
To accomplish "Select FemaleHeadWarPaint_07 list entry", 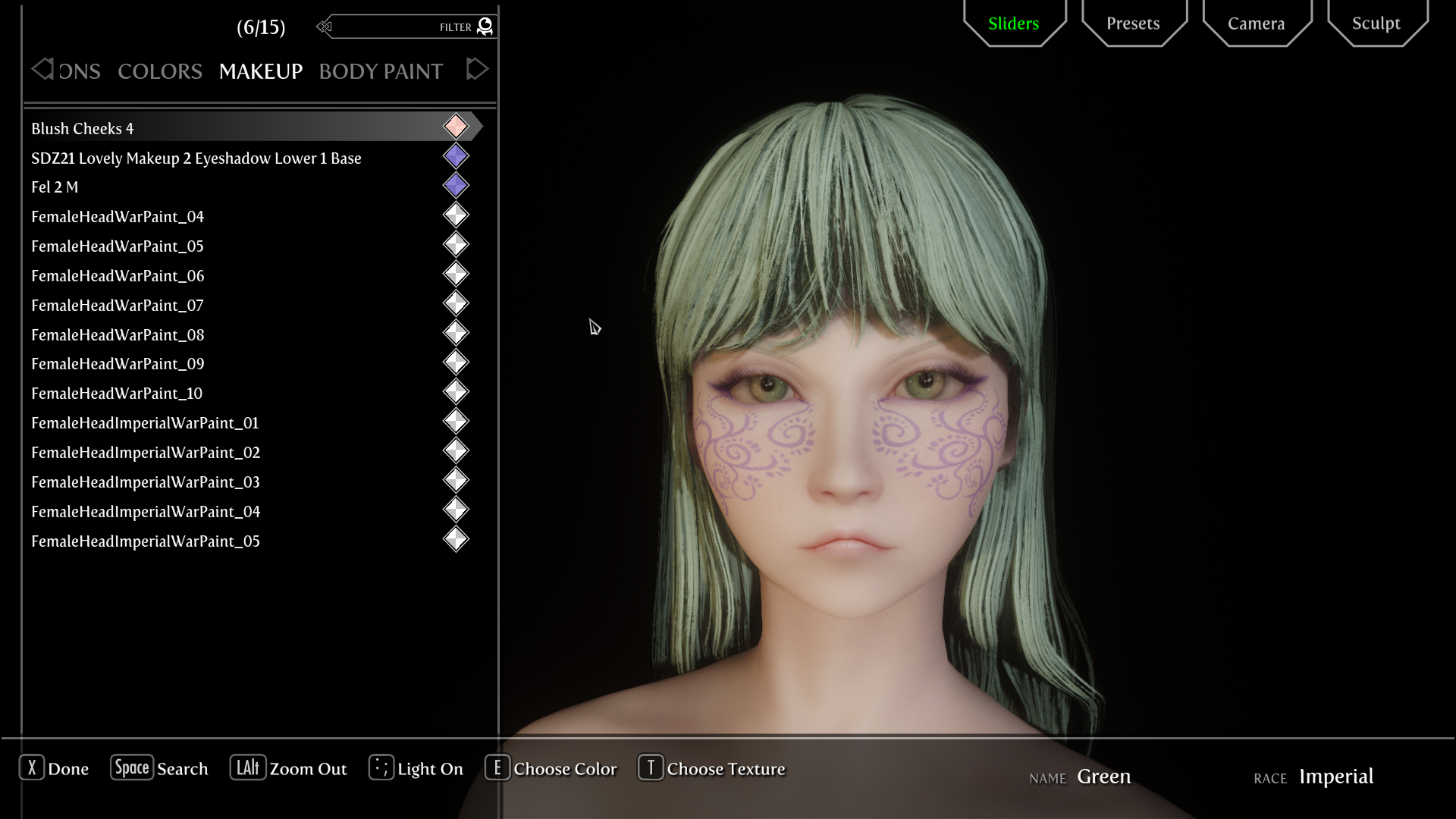I will pyautogui.click(x=118, y=306).
